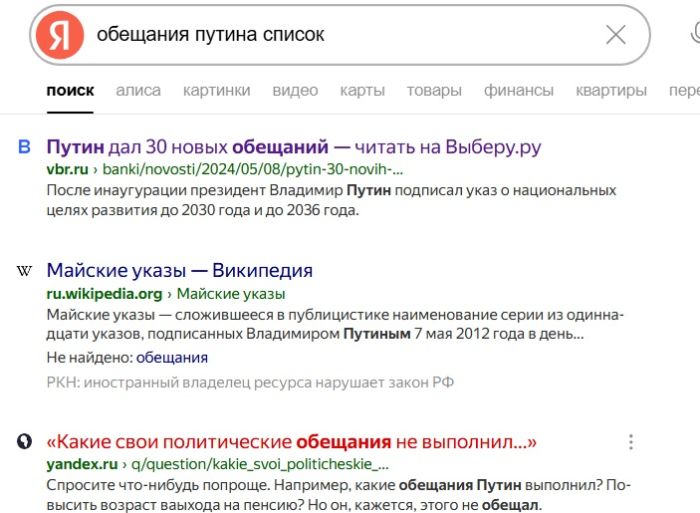700x513 pixels.
Task: Switch to the алиса tab
Action: pos(138,90)
